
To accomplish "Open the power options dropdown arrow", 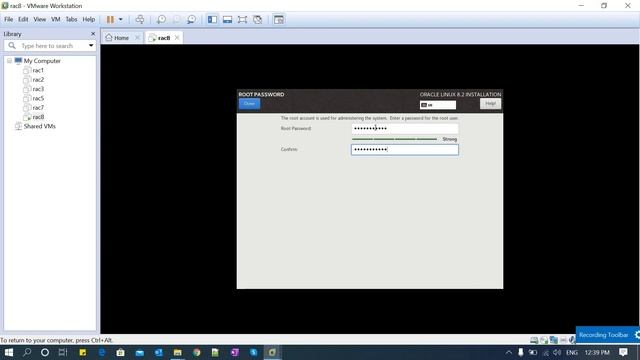I will tap(120, 20).
